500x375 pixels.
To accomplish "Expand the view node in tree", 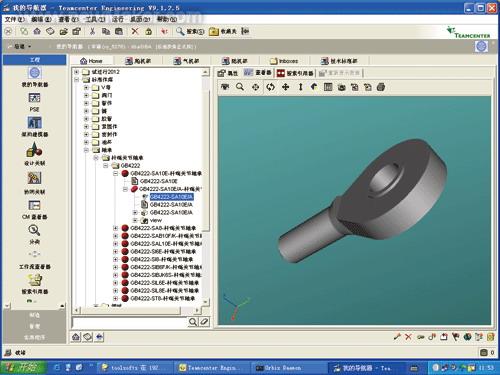I will pos(135,220).
